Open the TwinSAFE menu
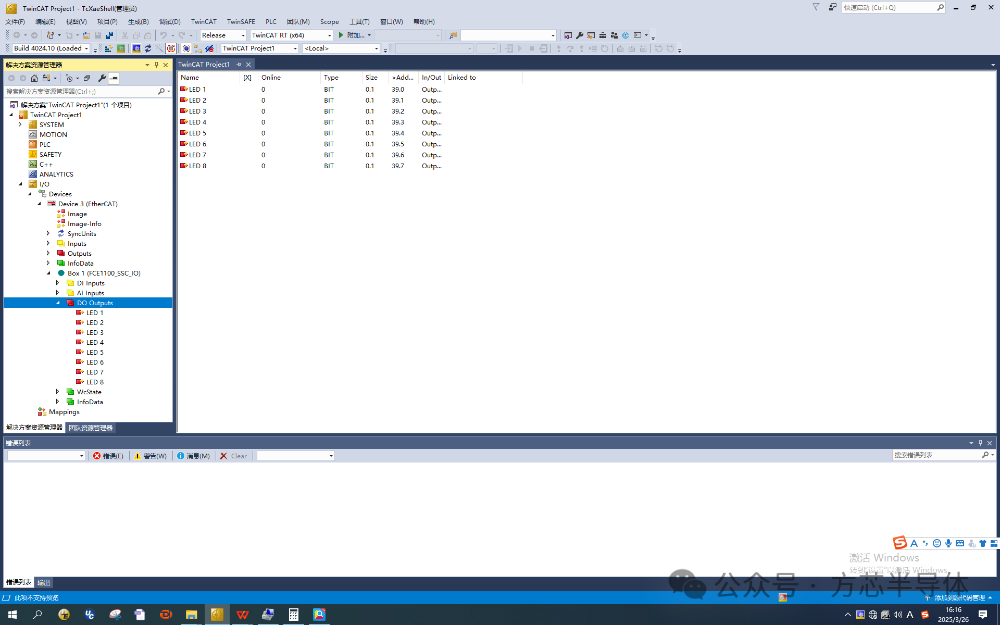This screenshot has height=625, width=1000. (x=241, y=22)
